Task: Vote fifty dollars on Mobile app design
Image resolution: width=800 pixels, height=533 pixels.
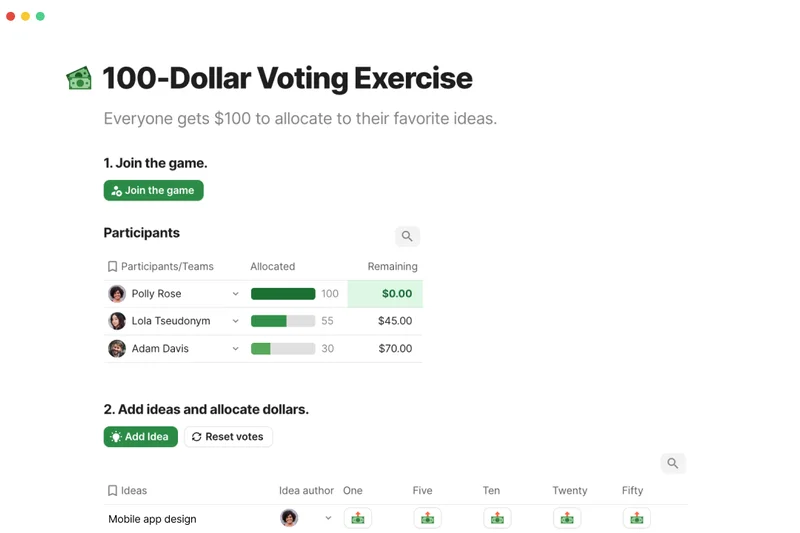Action: (x=636, y=518)
